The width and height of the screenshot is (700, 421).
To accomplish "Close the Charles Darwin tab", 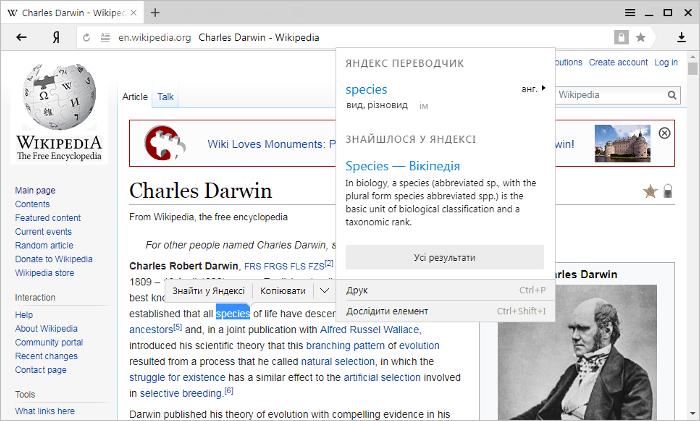I will 133,13.
